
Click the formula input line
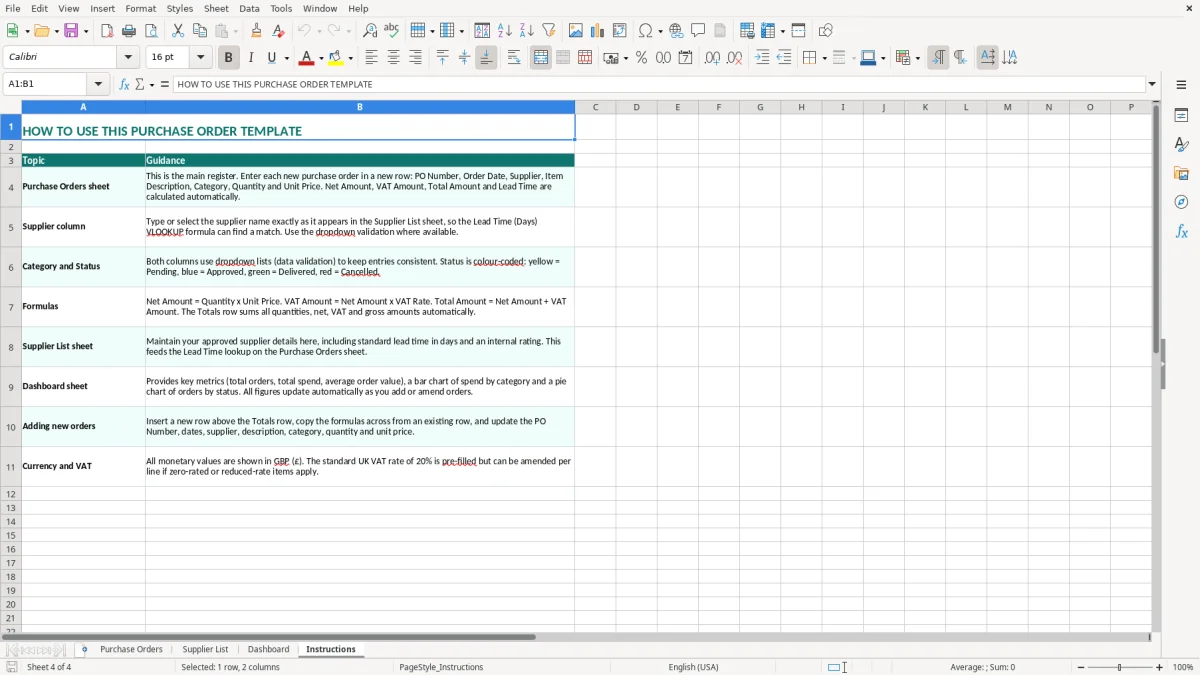click(659, 84)
